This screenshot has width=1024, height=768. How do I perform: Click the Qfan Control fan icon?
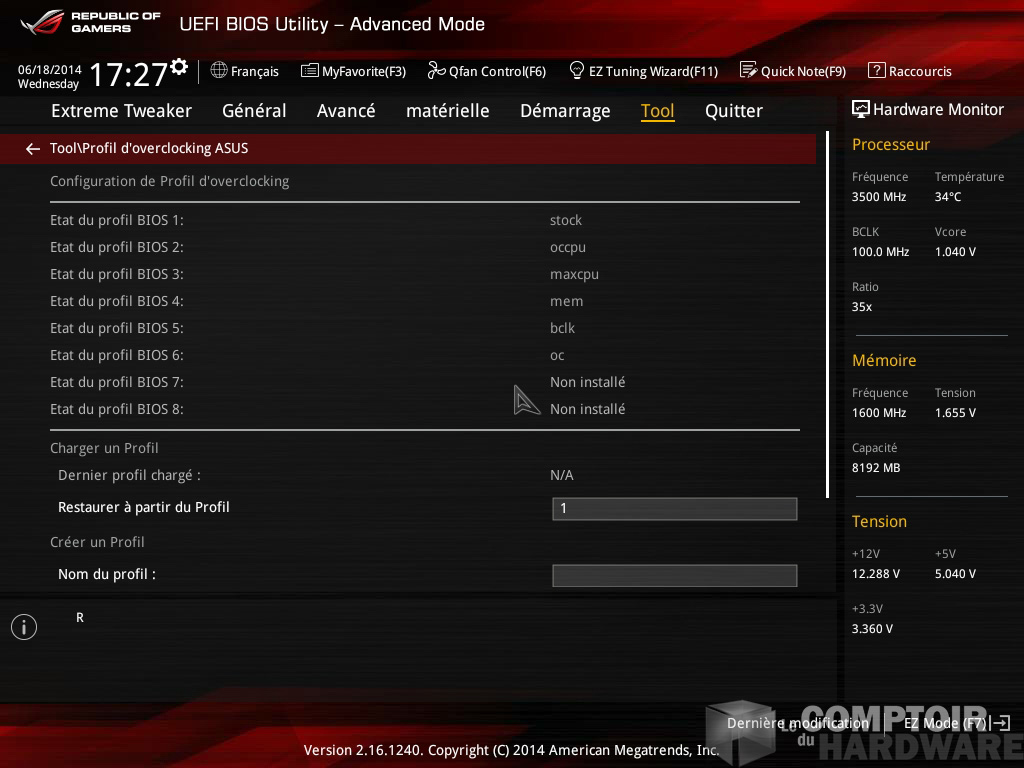point(436,70)
